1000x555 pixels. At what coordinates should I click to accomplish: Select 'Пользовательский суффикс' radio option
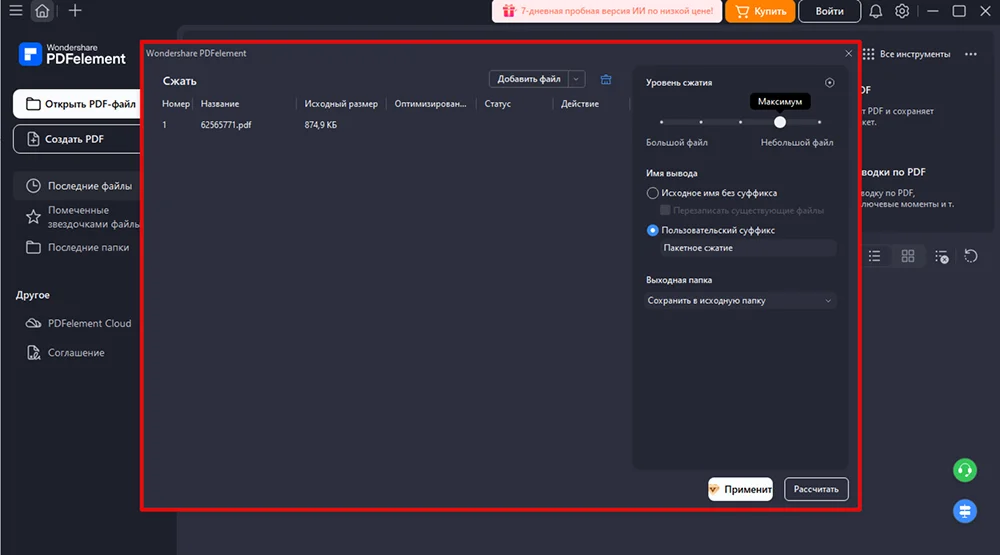coord(653,230)
